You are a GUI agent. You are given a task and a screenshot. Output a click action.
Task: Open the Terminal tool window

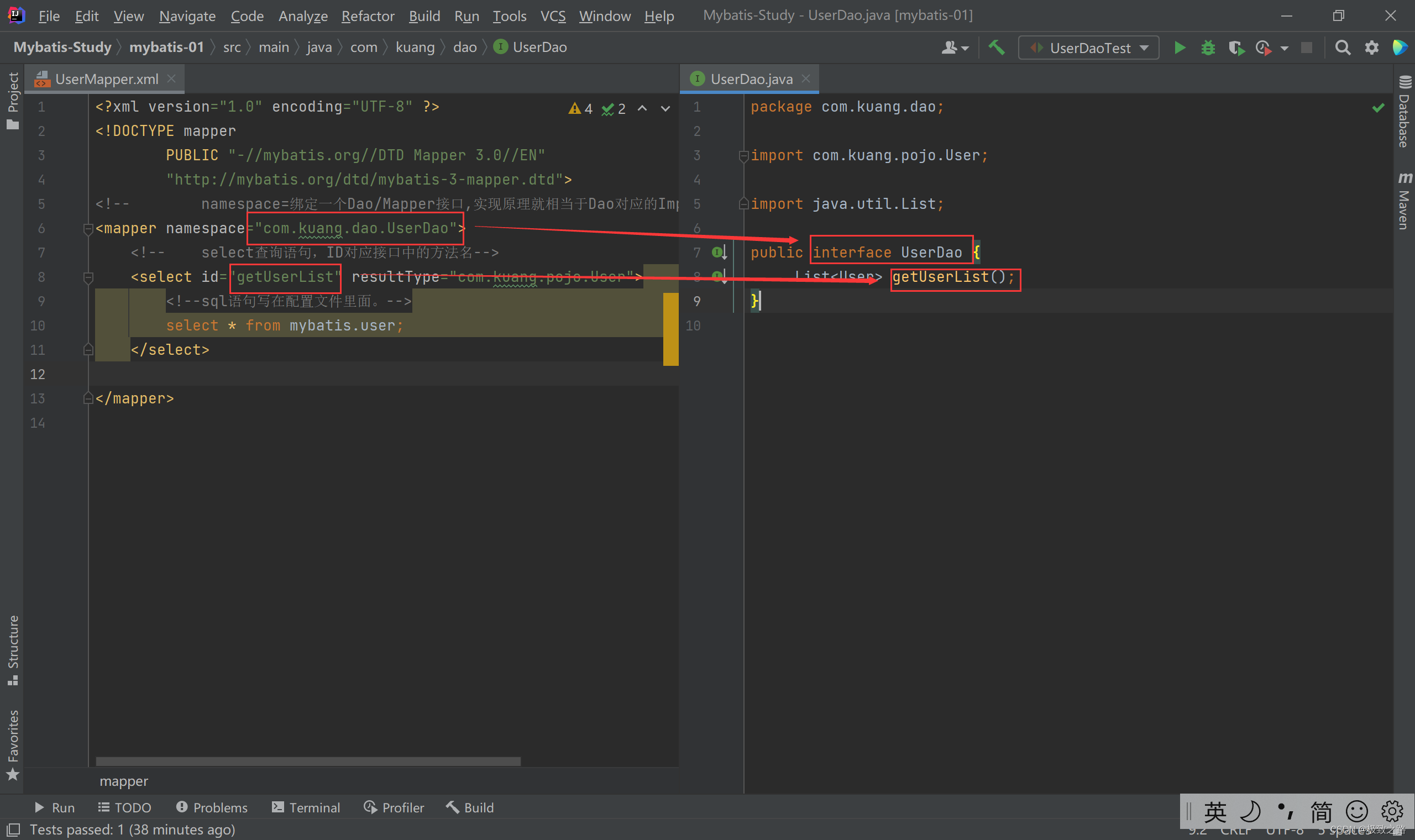tap(306, 808)
